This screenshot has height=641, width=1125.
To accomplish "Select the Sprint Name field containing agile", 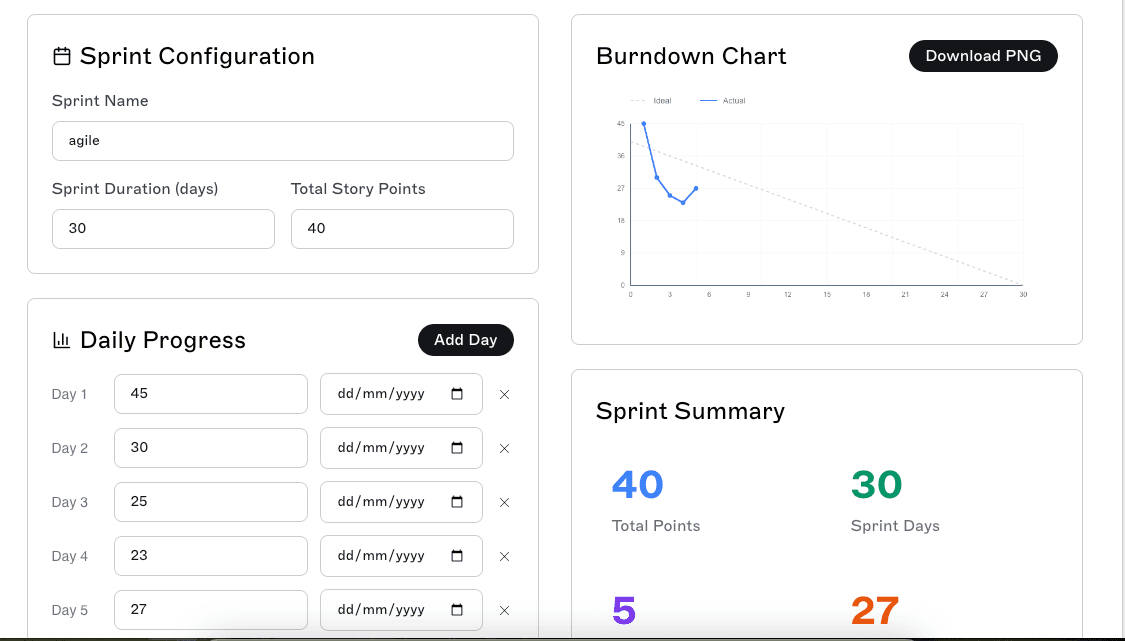I will 282,141.
